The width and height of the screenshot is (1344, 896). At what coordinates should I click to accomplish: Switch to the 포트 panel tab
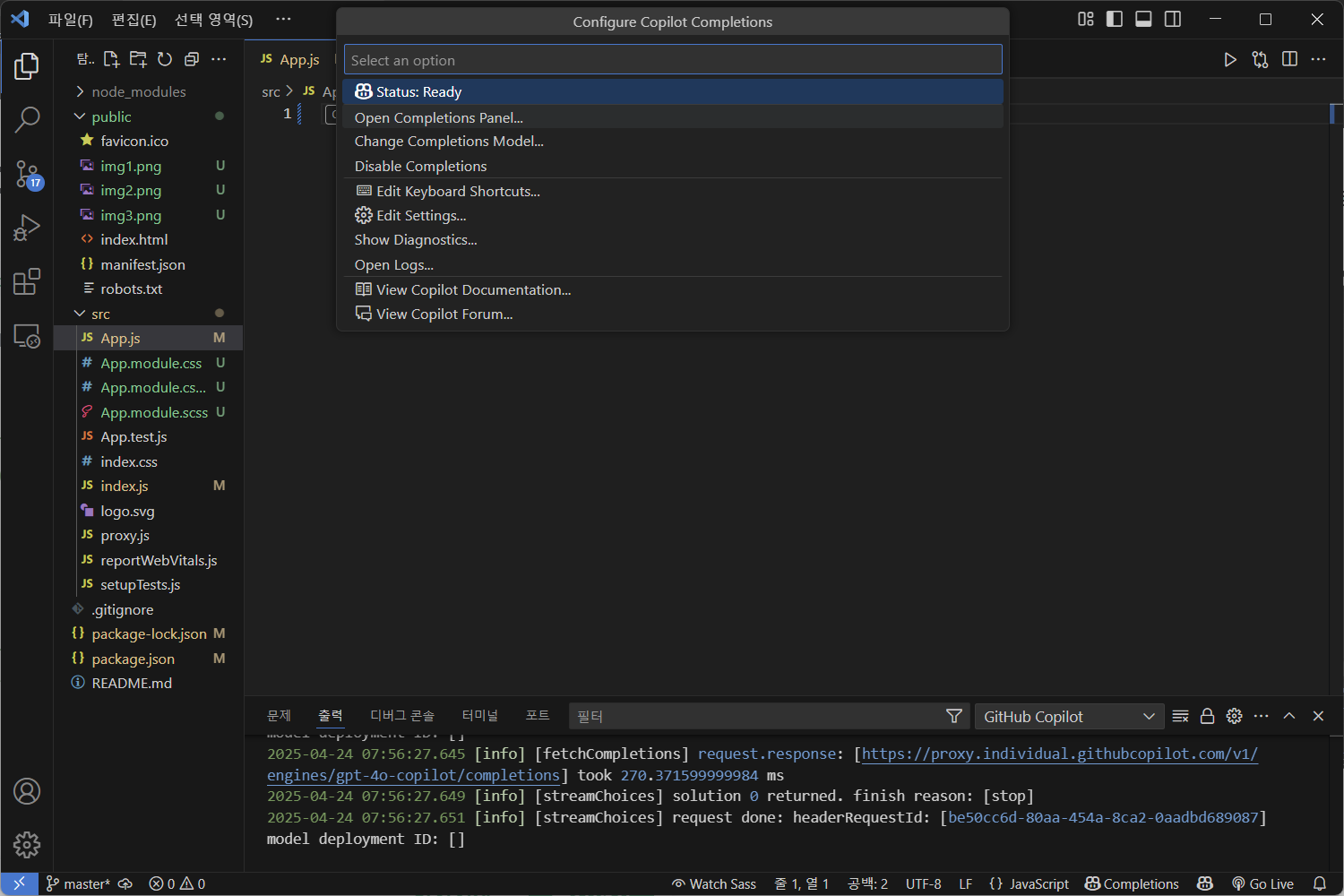coord(538,715)
